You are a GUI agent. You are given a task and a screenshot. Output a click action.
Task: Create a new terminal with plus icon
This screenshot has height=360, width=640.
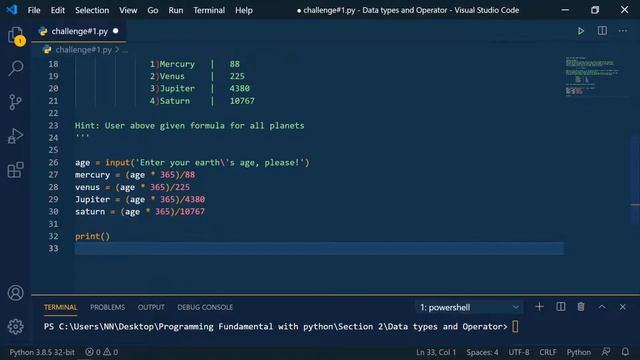tap(539, 307)
